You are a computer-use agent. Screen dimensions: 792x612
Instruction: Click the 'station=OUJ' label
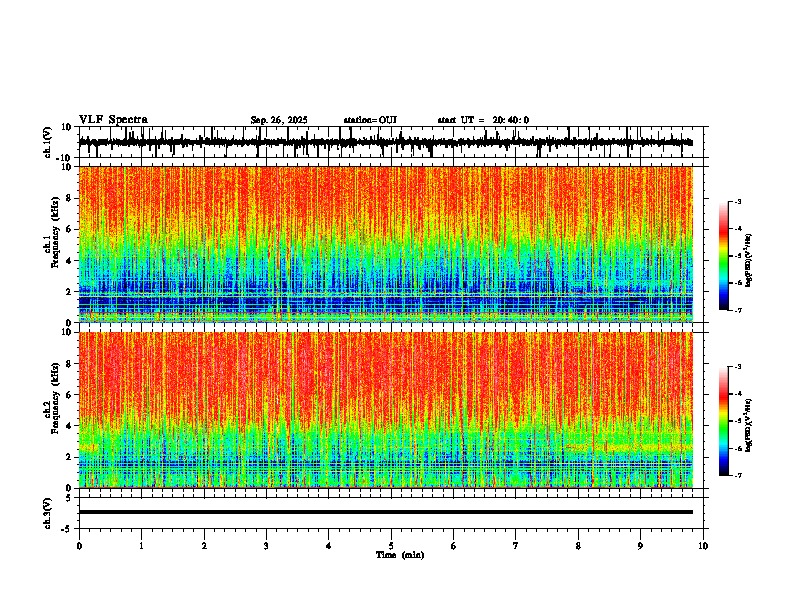click(x=370, y=120)
